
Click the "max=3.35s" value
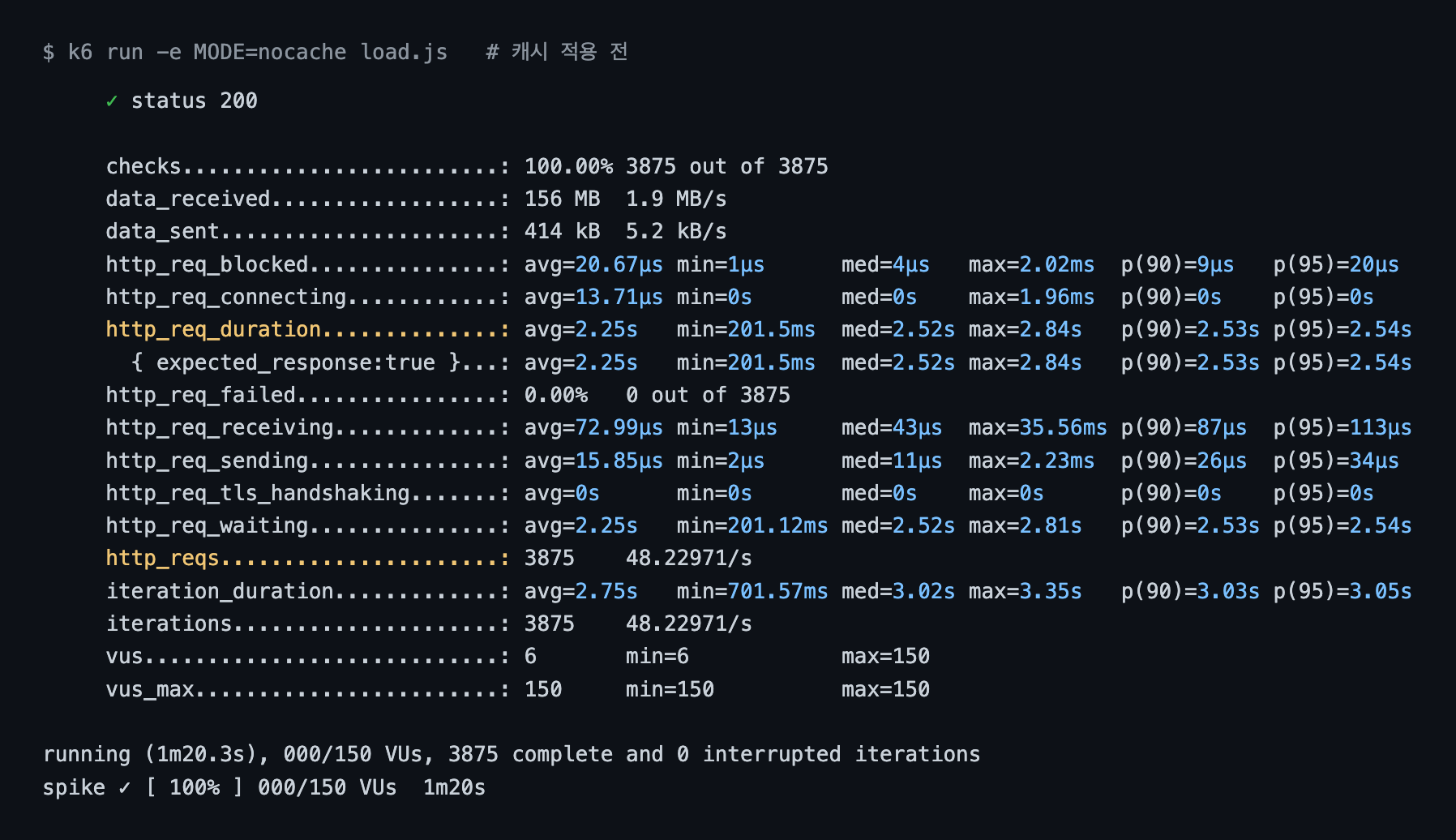coord(1026,591)
